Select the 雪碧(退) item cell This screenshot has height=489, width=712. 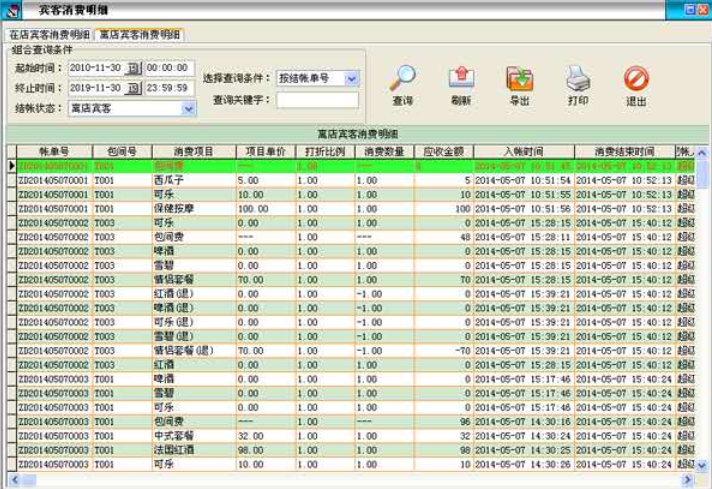pyautogui.click(x=194, y=336)
